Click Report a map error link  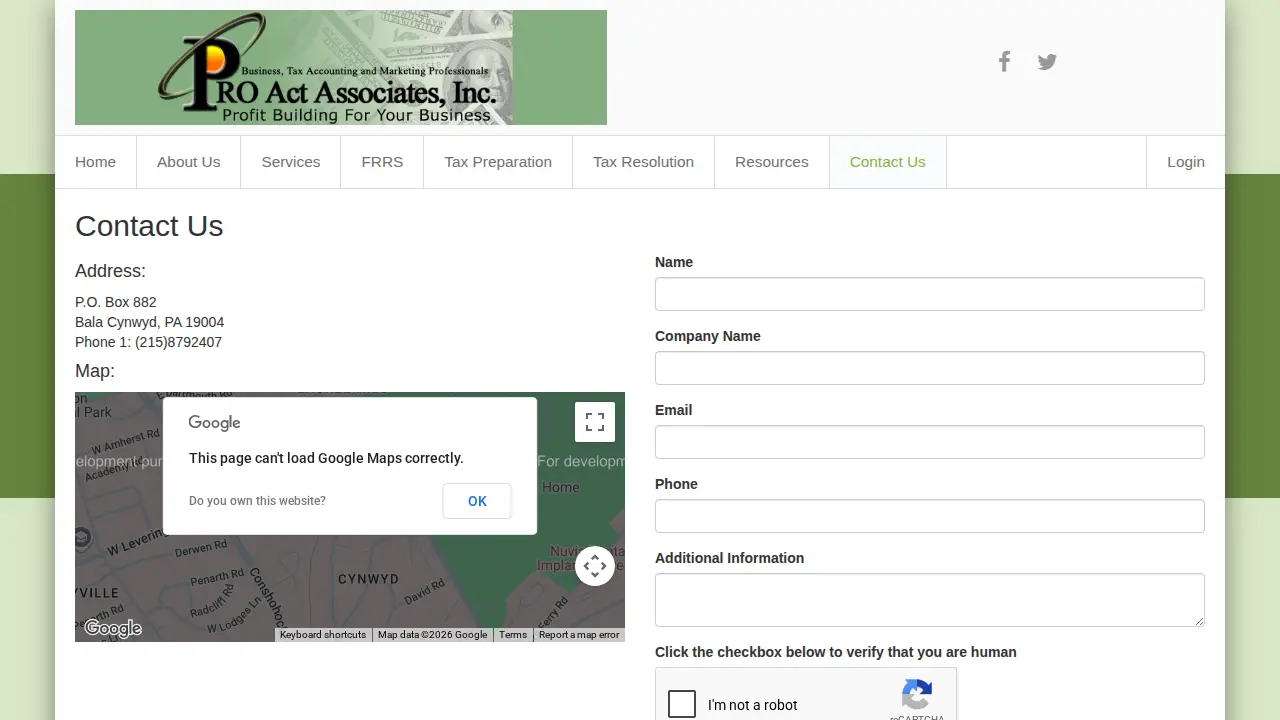click(x=579, y=635)
